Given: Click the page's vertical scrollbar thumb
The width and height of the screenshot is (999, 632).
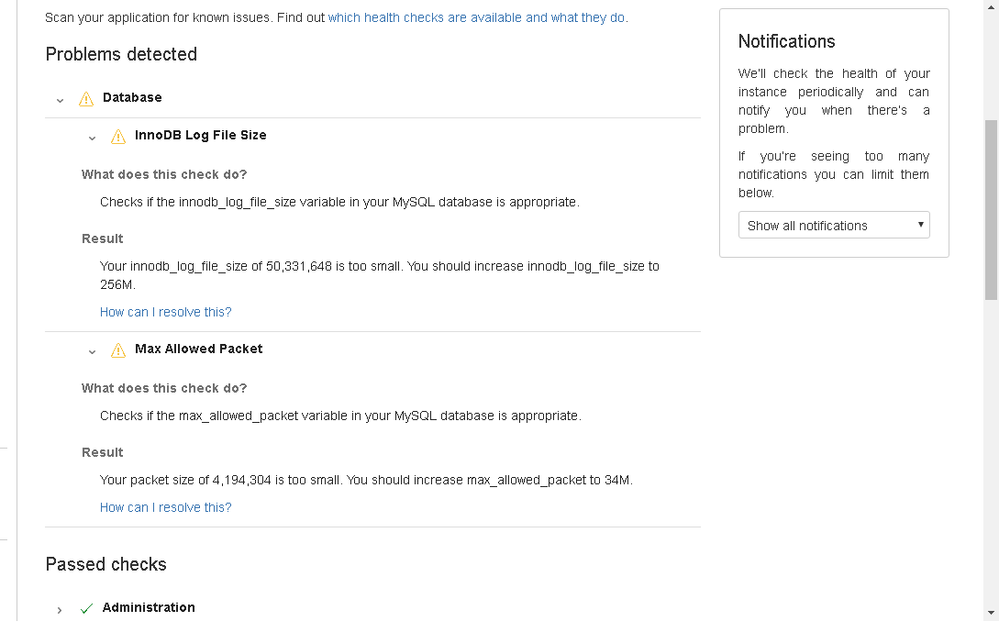Looking at the screenshot, I should [x=991, y=210].
